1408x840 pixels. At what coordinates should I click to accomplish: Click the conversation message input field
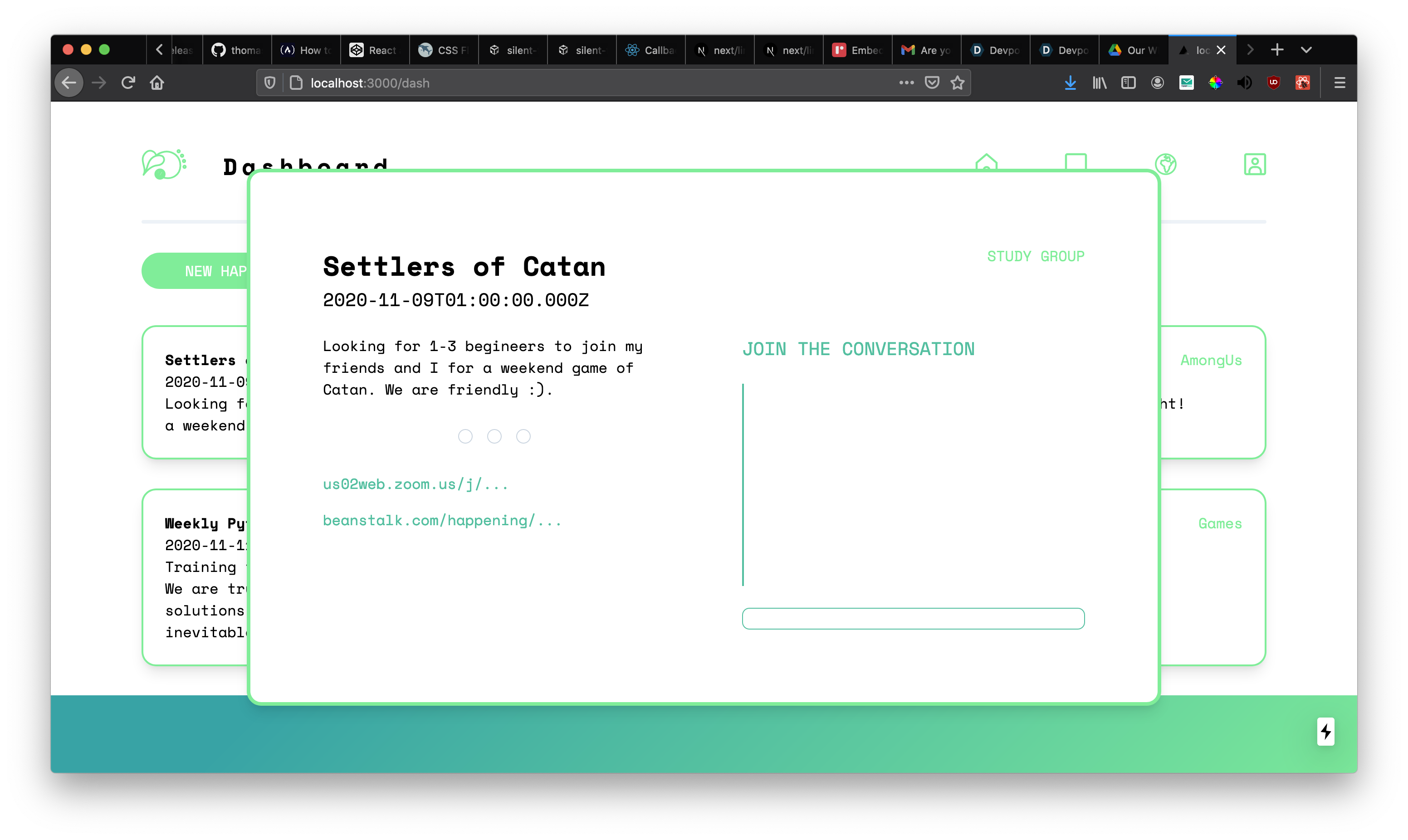pyautogui.click(x=913, y=618)
